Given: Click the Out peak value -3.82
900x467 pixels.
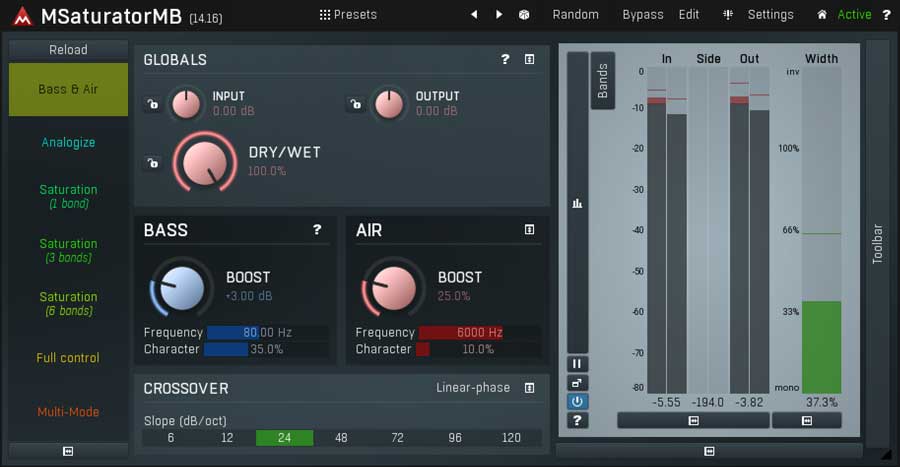Looking at the screenshot, I should pos(749,402).
